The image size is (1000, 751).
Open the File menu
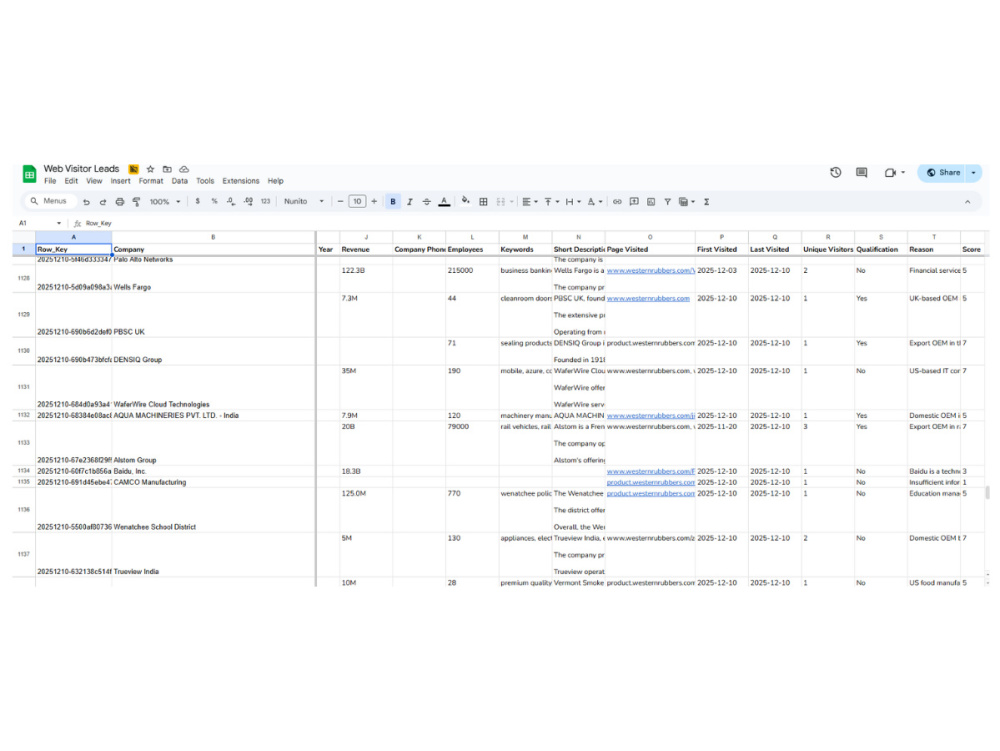pos(50,181)
